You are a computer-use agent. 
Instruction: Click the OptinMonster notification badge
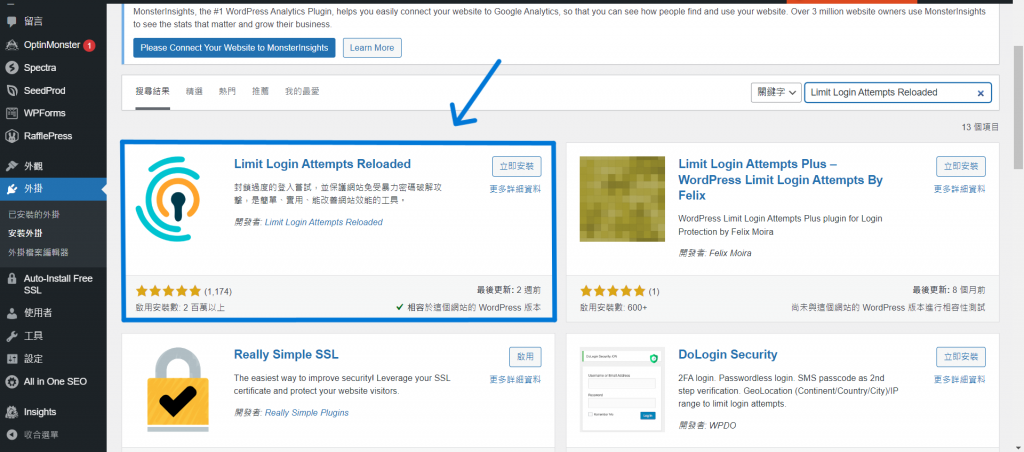[x=89, y=45]
